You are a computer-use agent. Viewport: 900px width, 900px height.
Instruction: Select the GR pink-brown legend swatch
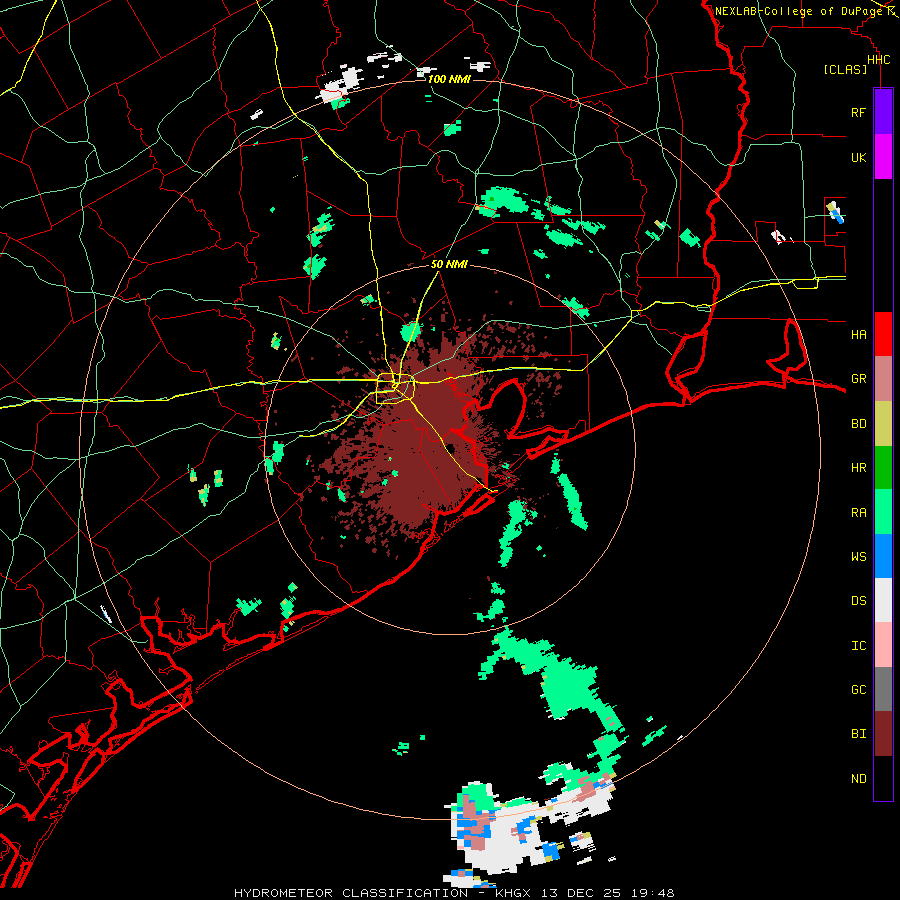click(883, 378)
